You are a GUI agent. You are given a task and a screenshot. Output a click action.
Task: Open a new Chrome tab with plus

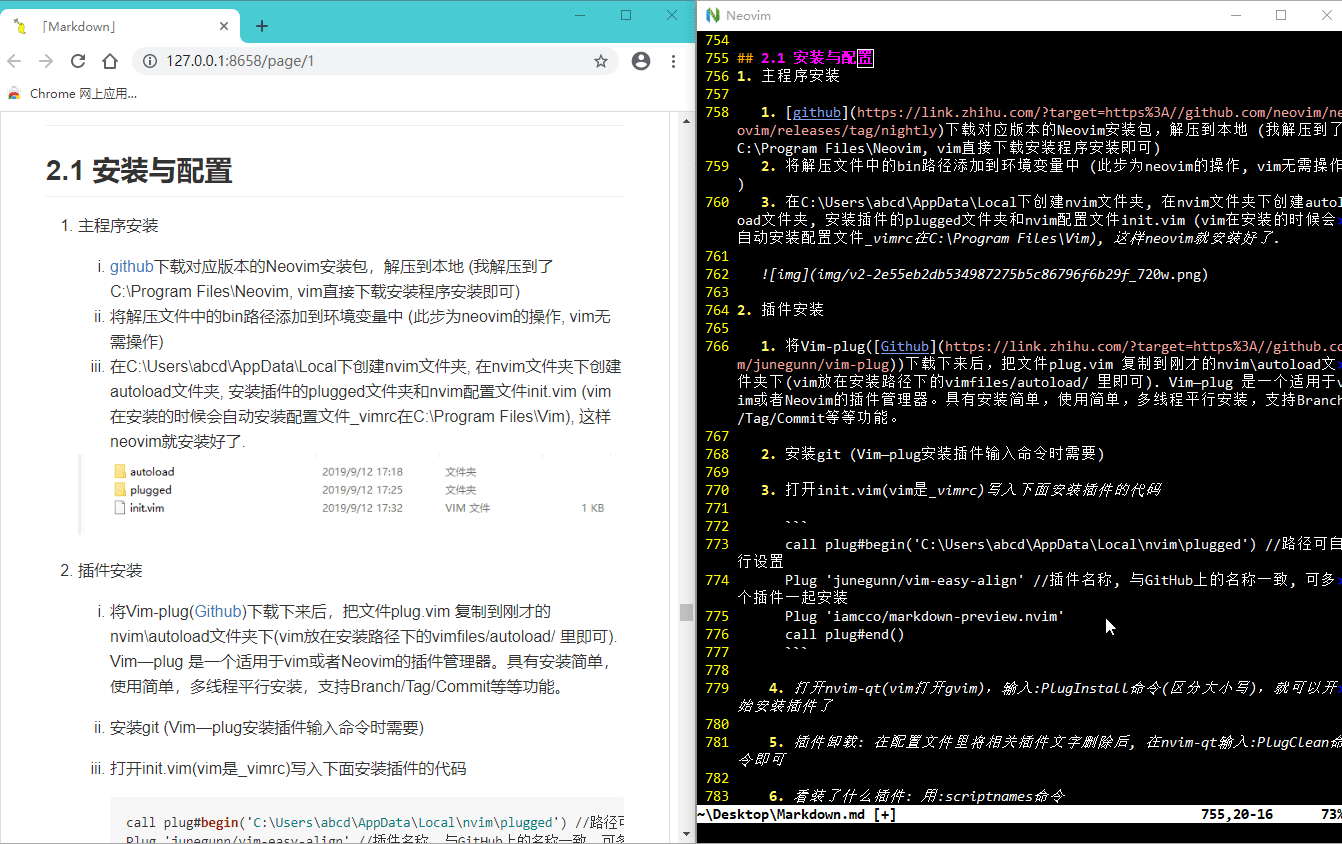262,26
